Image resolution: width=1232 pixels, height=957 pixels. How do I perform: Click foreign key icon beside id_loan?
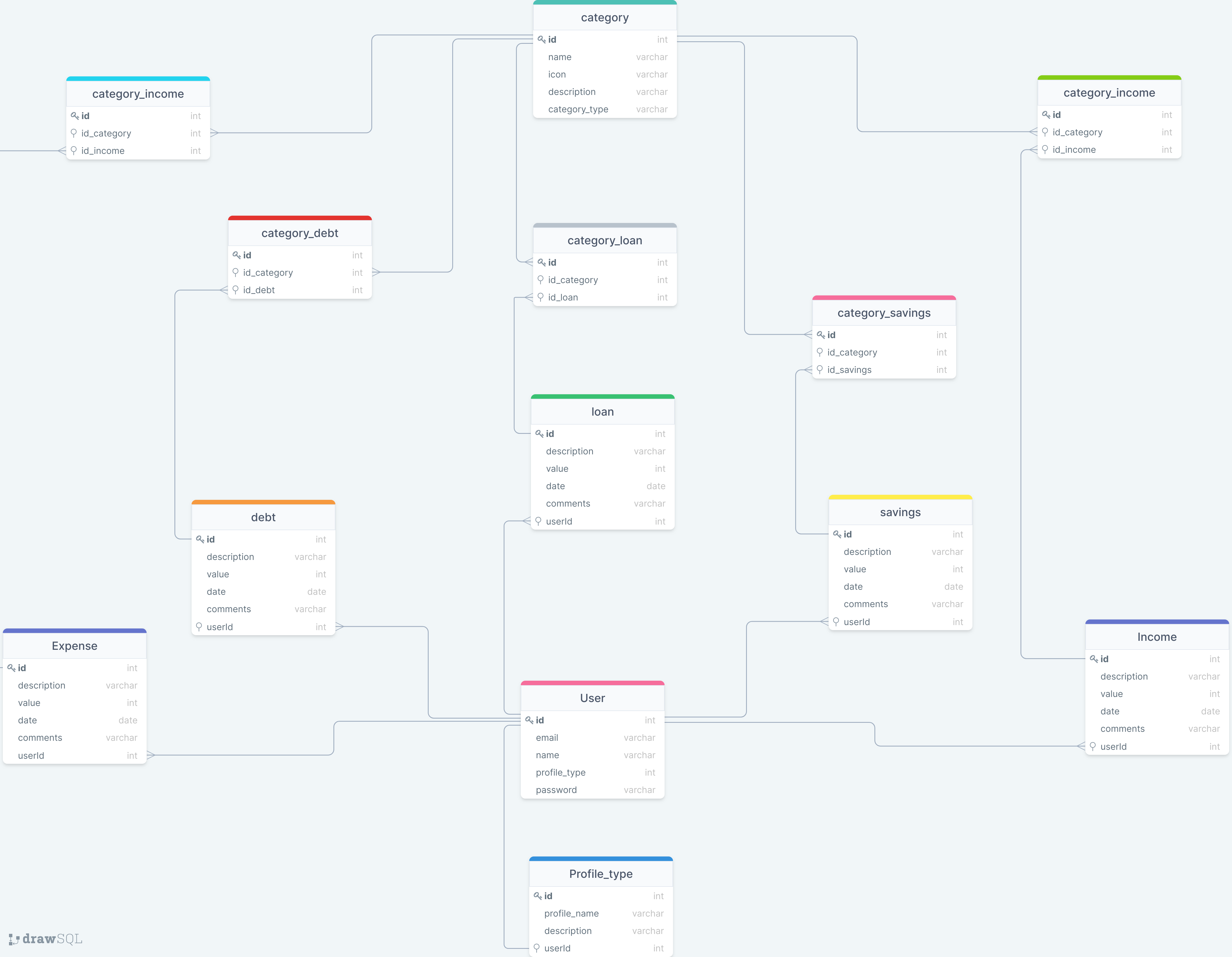(x=540, y=297)
